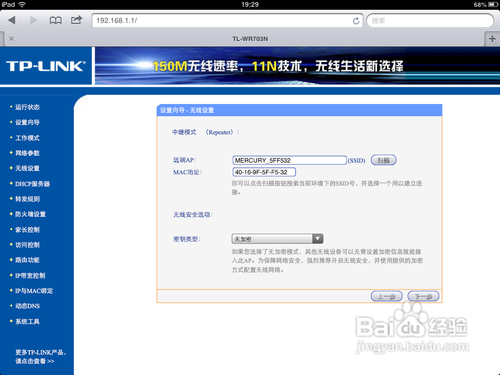The height and width of the screenshot is (375, 500).
Task: Open 网络参数 in the sidebar
Action: point(27,153)
